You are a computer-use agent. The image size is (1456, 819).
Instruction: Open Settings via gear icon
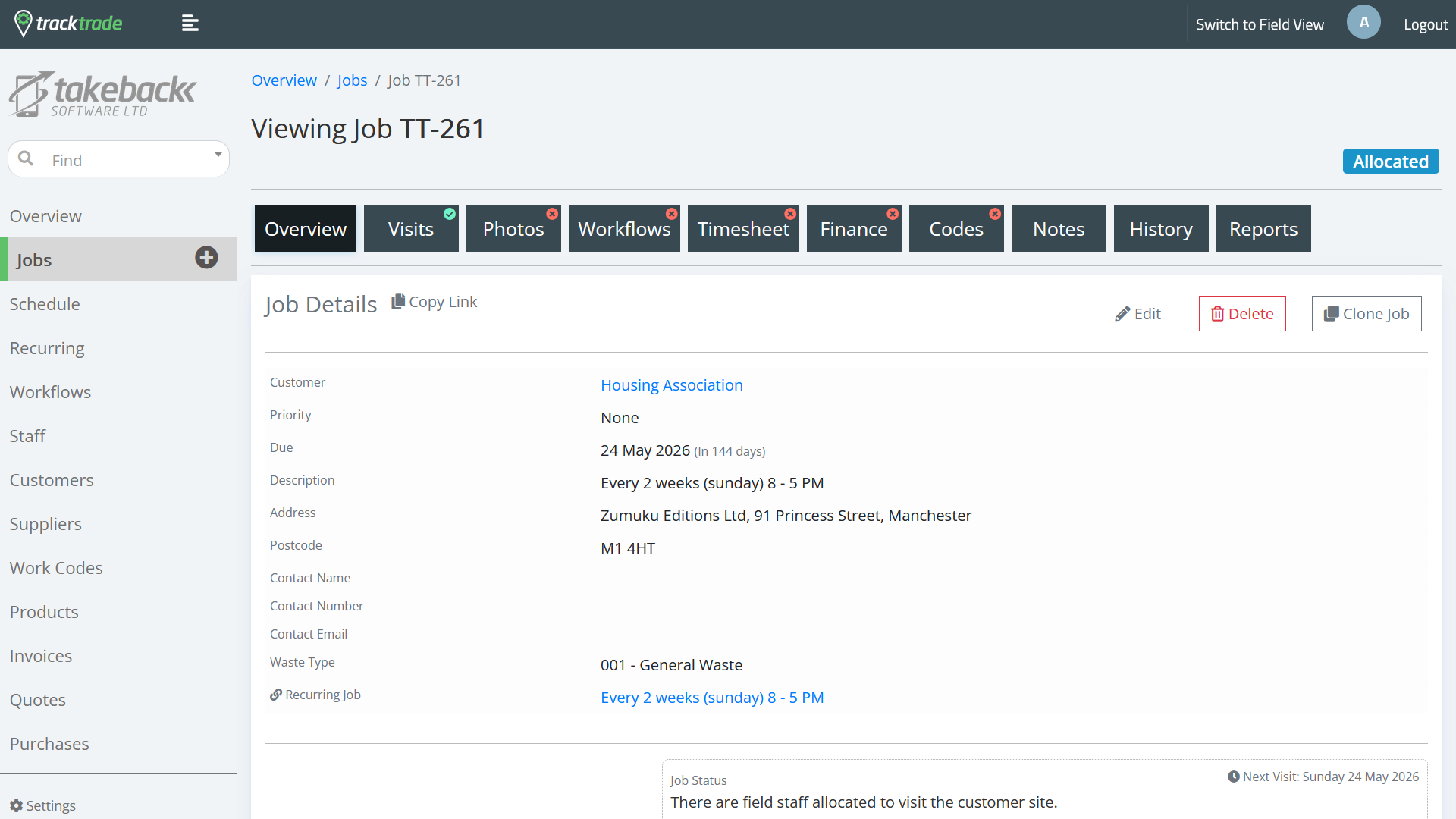pos(16,805)
